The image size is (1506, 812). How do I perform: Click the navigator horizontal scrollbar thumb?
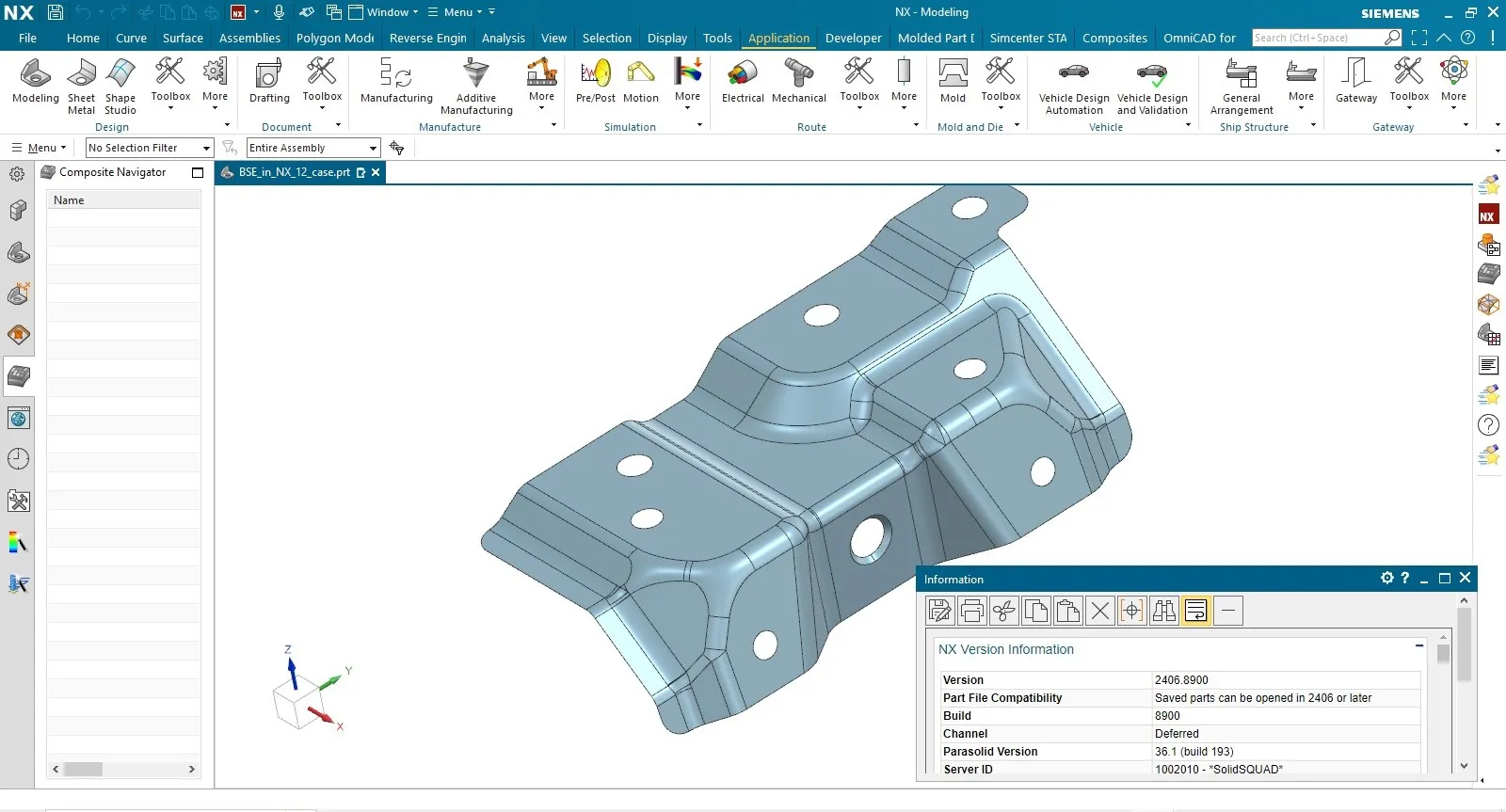pos(83,769)
